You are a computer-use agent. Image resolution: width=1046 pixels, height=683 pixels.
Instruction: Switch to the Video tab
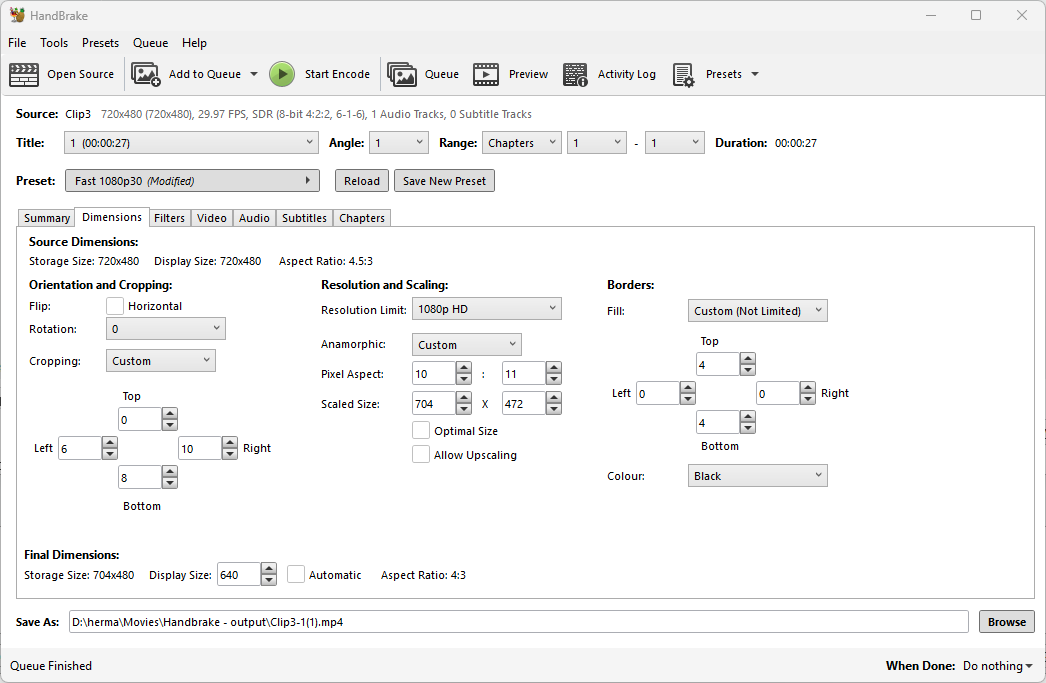[212, 218]
